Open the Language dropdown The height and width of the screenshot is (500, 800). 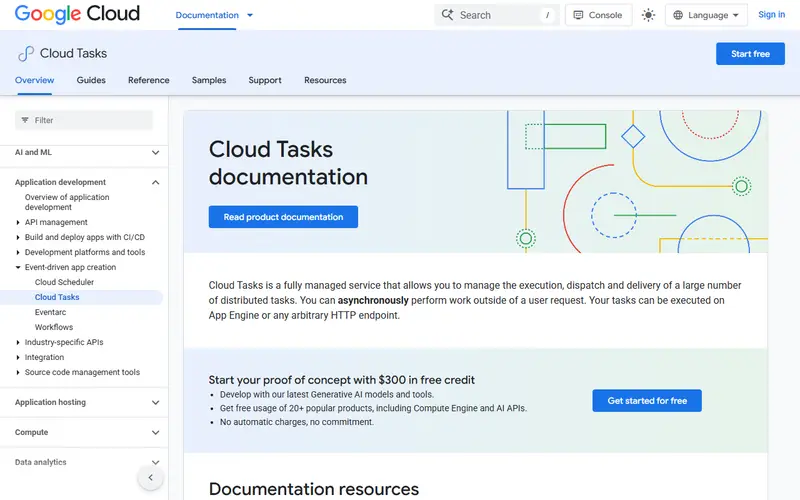click(706, 15)
